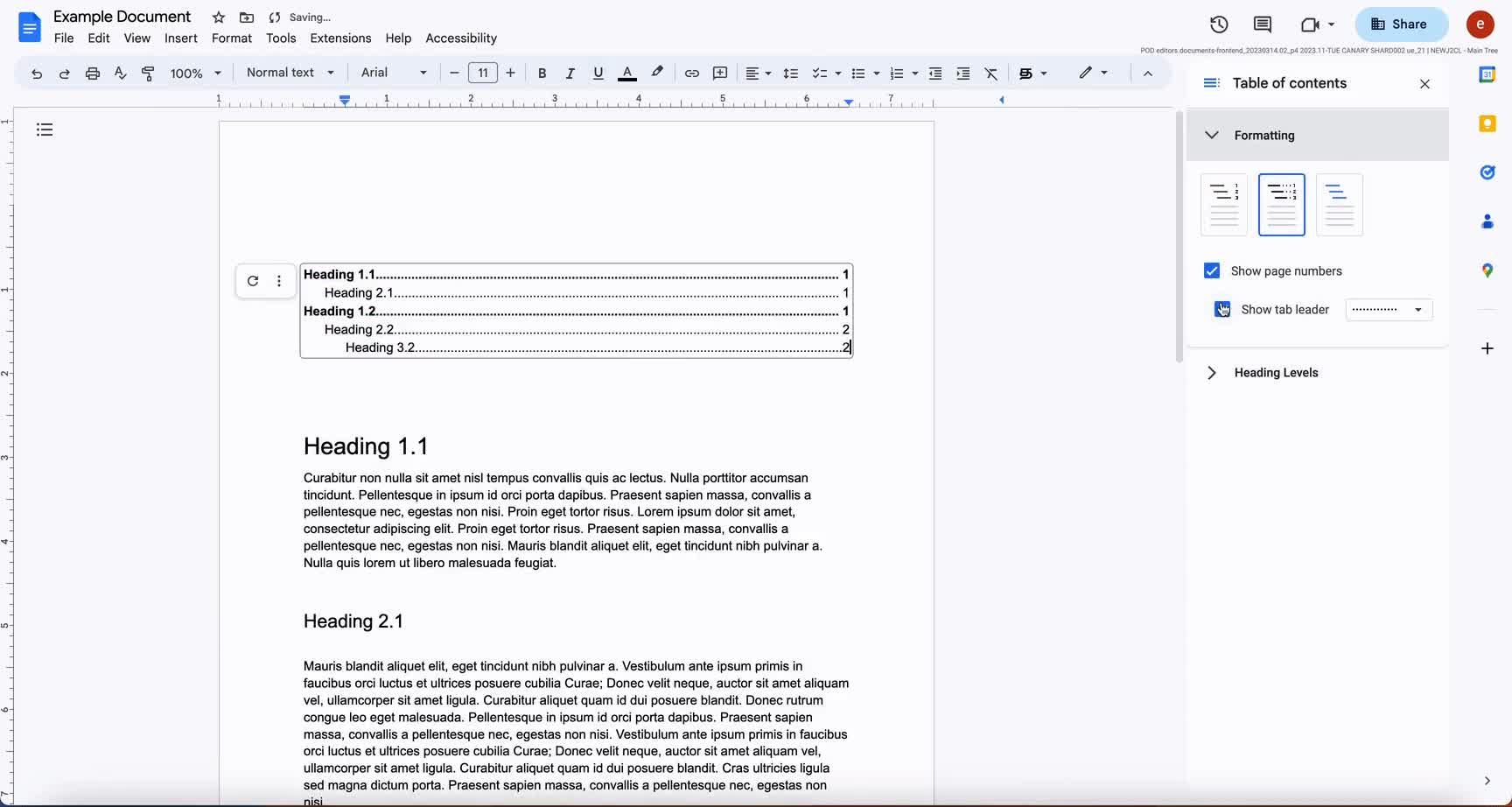1512x807 pixels.
Task: Increase font size with plus button
Action: click(x=510, y=74)
